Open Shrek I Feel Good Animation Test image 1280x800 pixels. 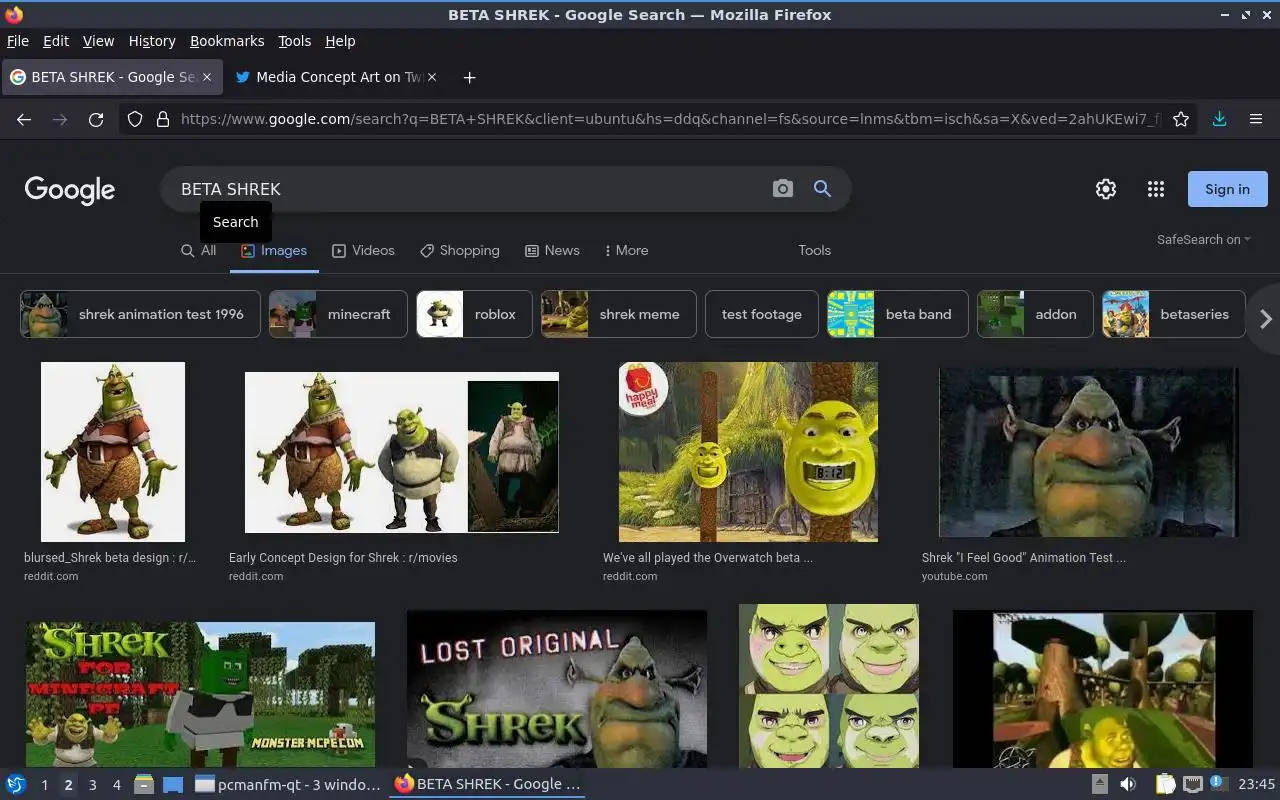tap(1088, 452)
